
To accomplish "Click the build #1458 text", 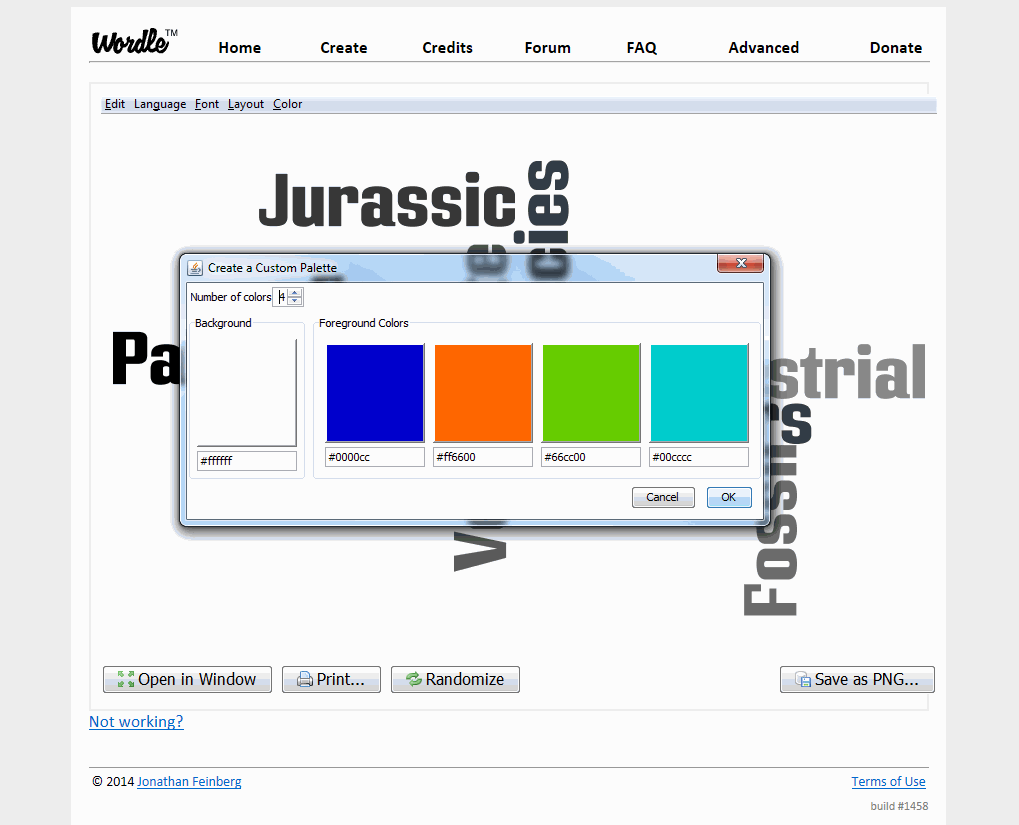I will click(x=899, y=806).
